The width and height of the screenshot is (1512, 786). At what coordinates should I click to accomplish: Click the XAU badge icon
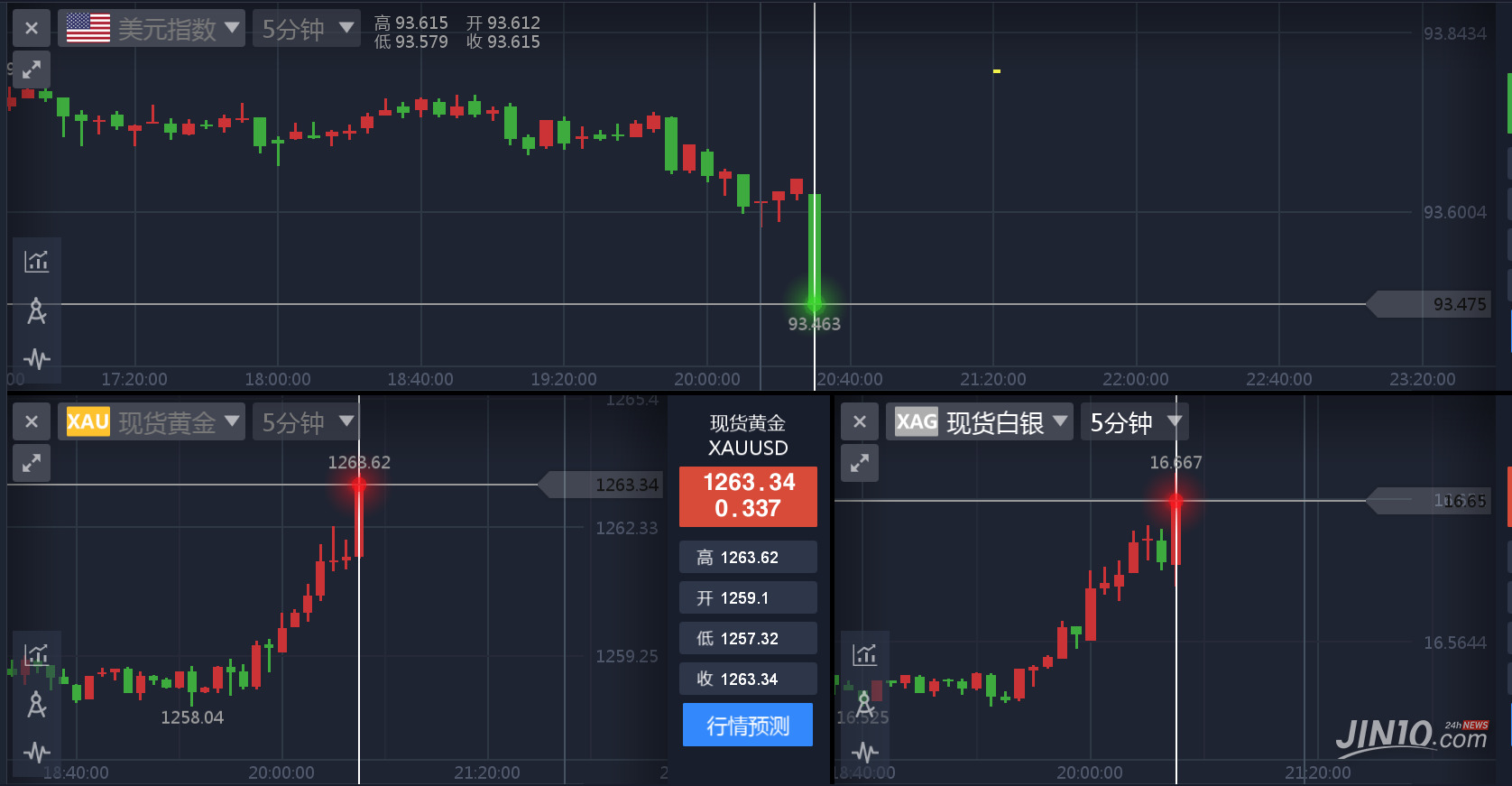(88, 421)
